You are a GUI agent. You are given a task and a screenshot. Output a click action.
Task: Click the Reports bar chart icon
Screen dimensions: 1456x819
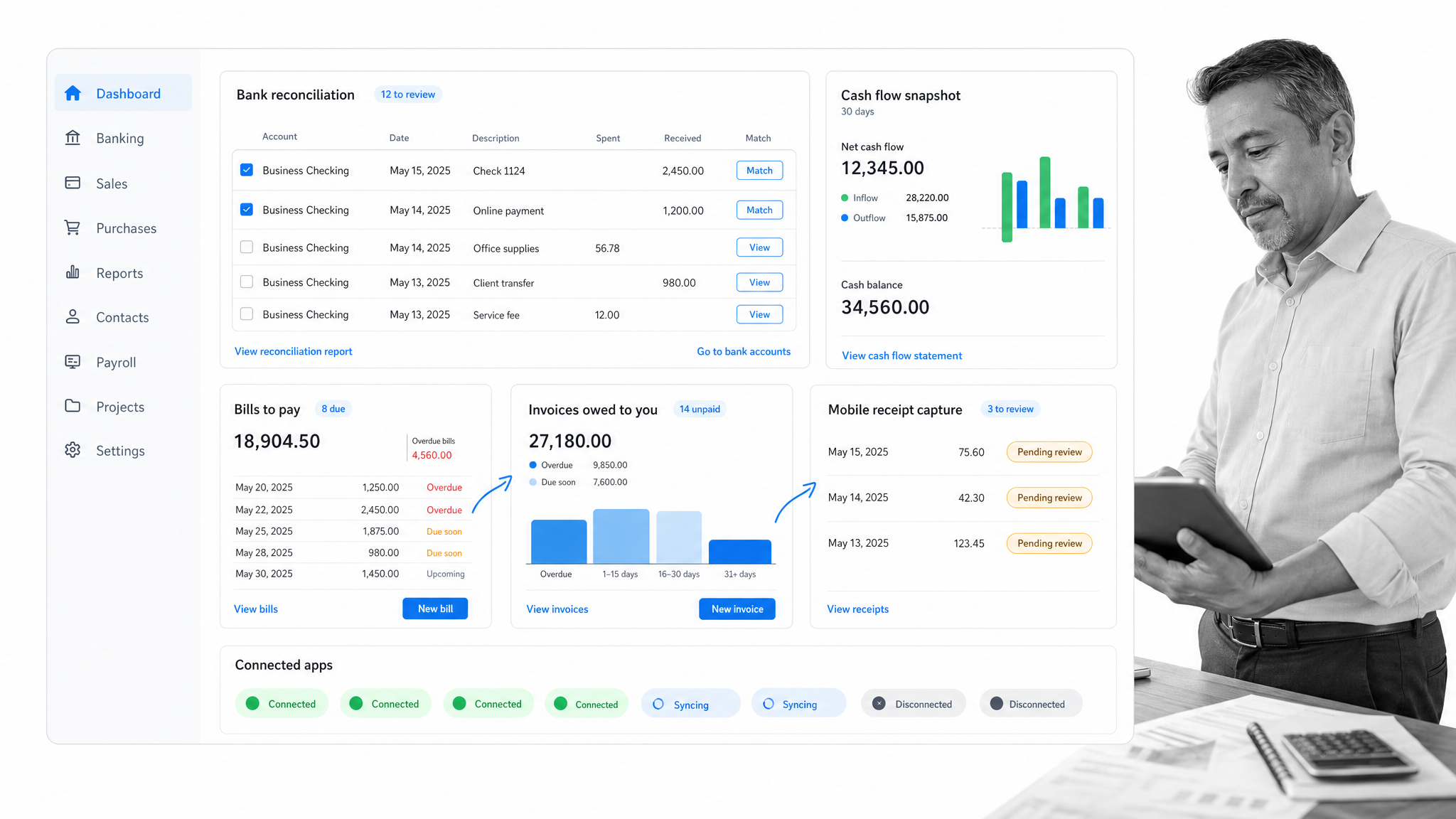(73, 272)
